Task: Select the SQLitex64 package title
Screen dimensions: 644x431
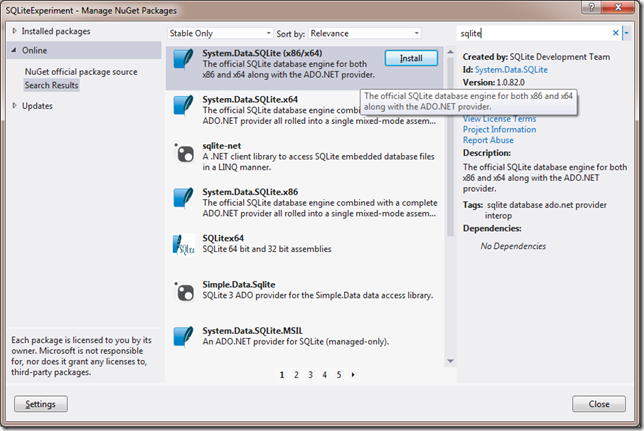Action: [223, 238]
